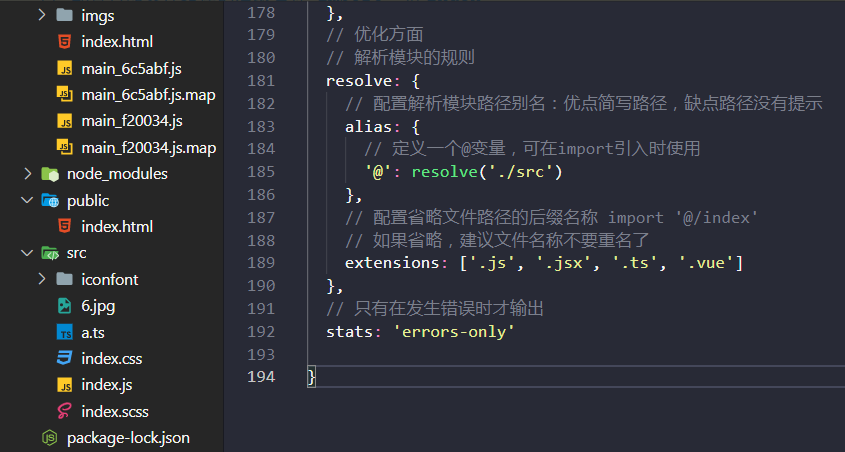Collapse the public folder chevron
This screenshot has width=845, height=452.
click(x=27, y=200)
